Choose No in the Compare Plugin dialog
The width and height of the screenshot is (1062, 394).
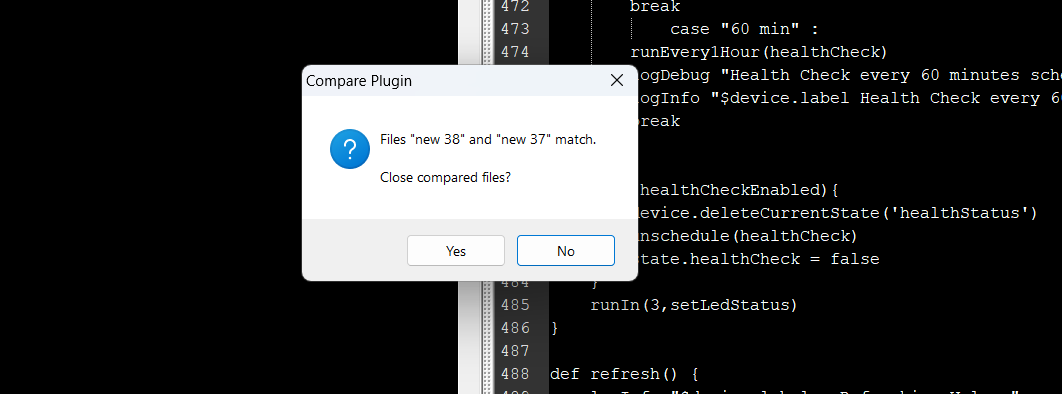coord(566,250)
